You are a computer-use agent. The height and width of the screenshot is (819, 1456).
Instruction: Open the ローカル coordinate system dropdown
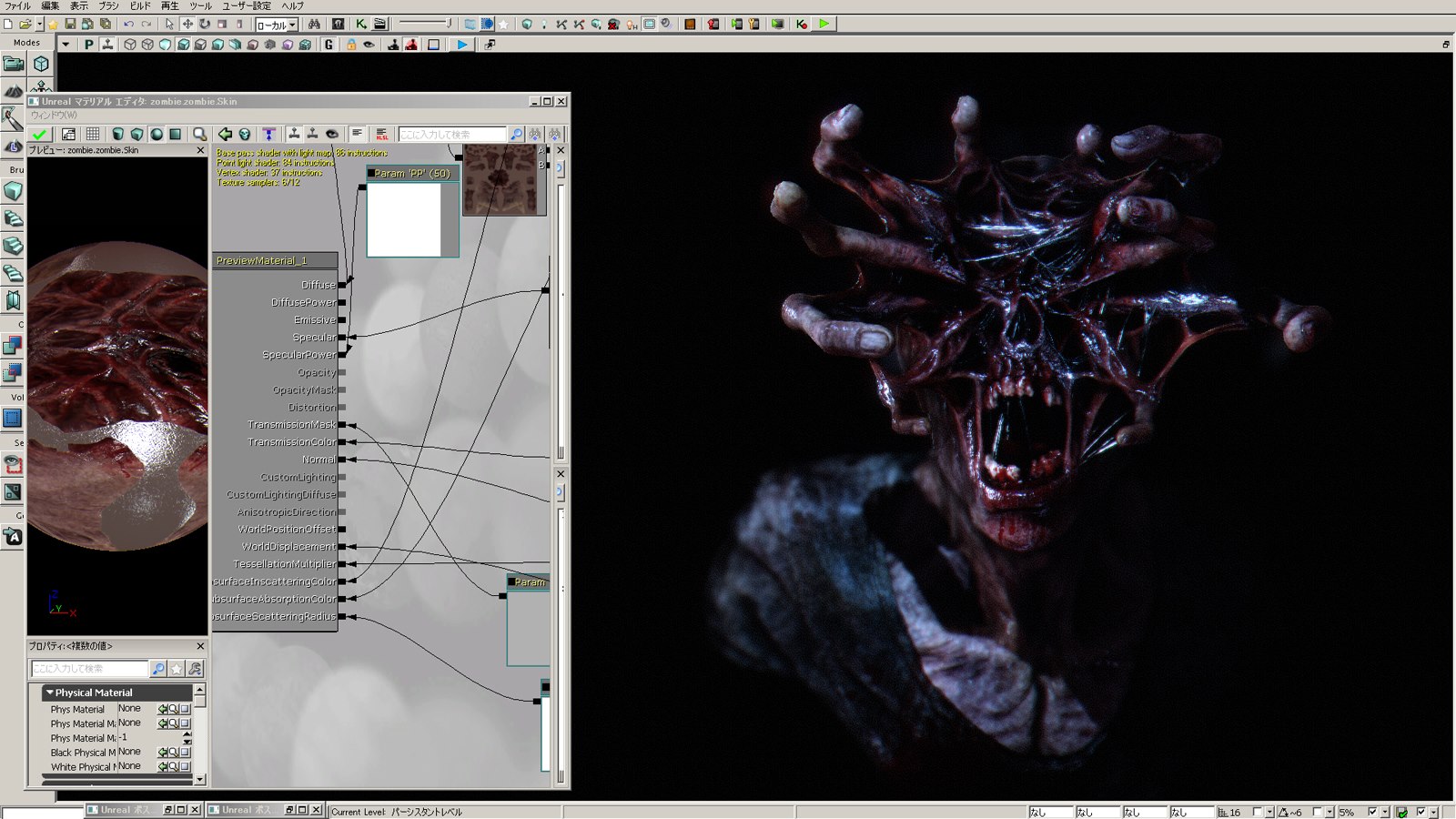click(277, 25)
